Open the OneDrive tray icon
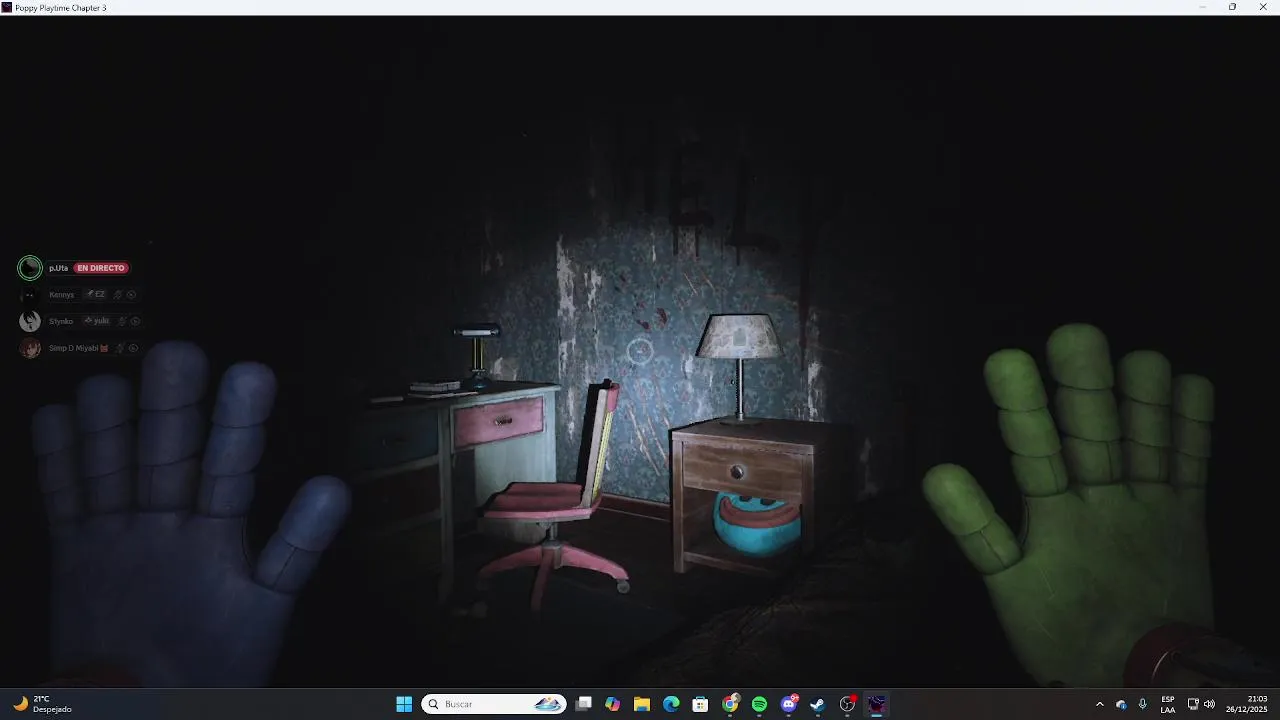1280x720 pixels. [x=1121, y=704]
